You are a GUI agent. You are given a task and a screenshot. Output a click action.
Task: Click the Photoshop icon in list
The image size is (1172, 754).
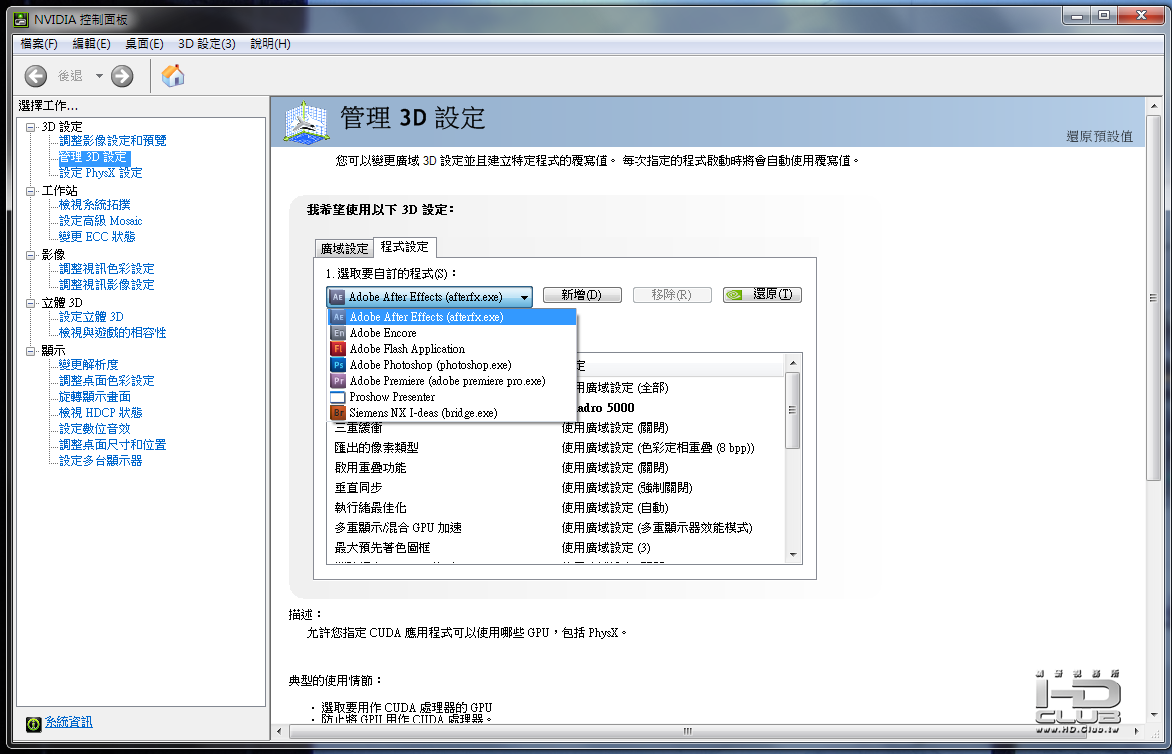click(x=339, y=365)
